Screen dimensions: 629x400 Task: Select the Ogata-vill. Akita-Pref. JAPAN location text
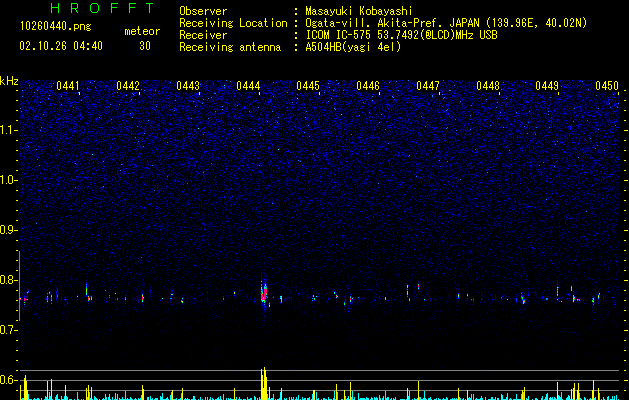point(446,23)
